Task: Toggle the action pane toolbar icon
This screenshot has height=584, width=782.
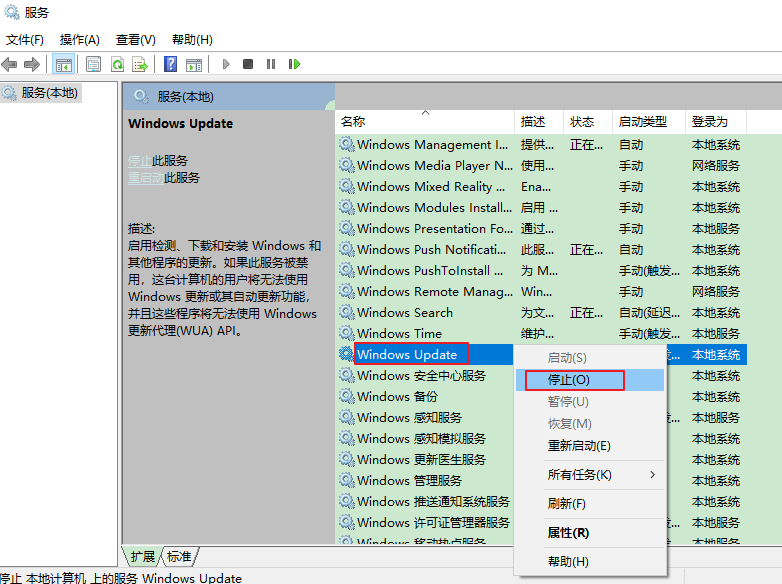Action: point(194,64)
